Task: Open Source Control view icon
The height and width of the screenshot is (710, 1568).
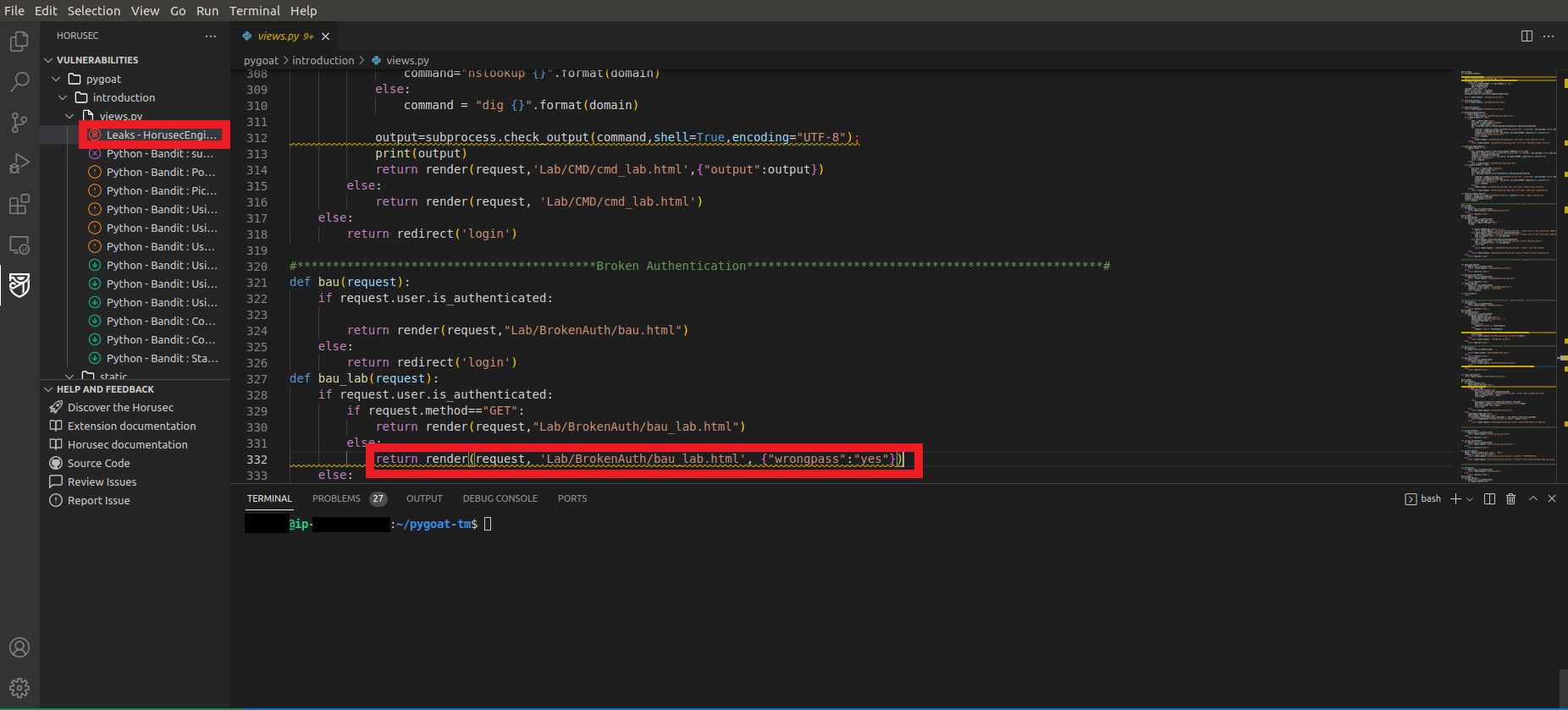Action: (x=19, y=123)
